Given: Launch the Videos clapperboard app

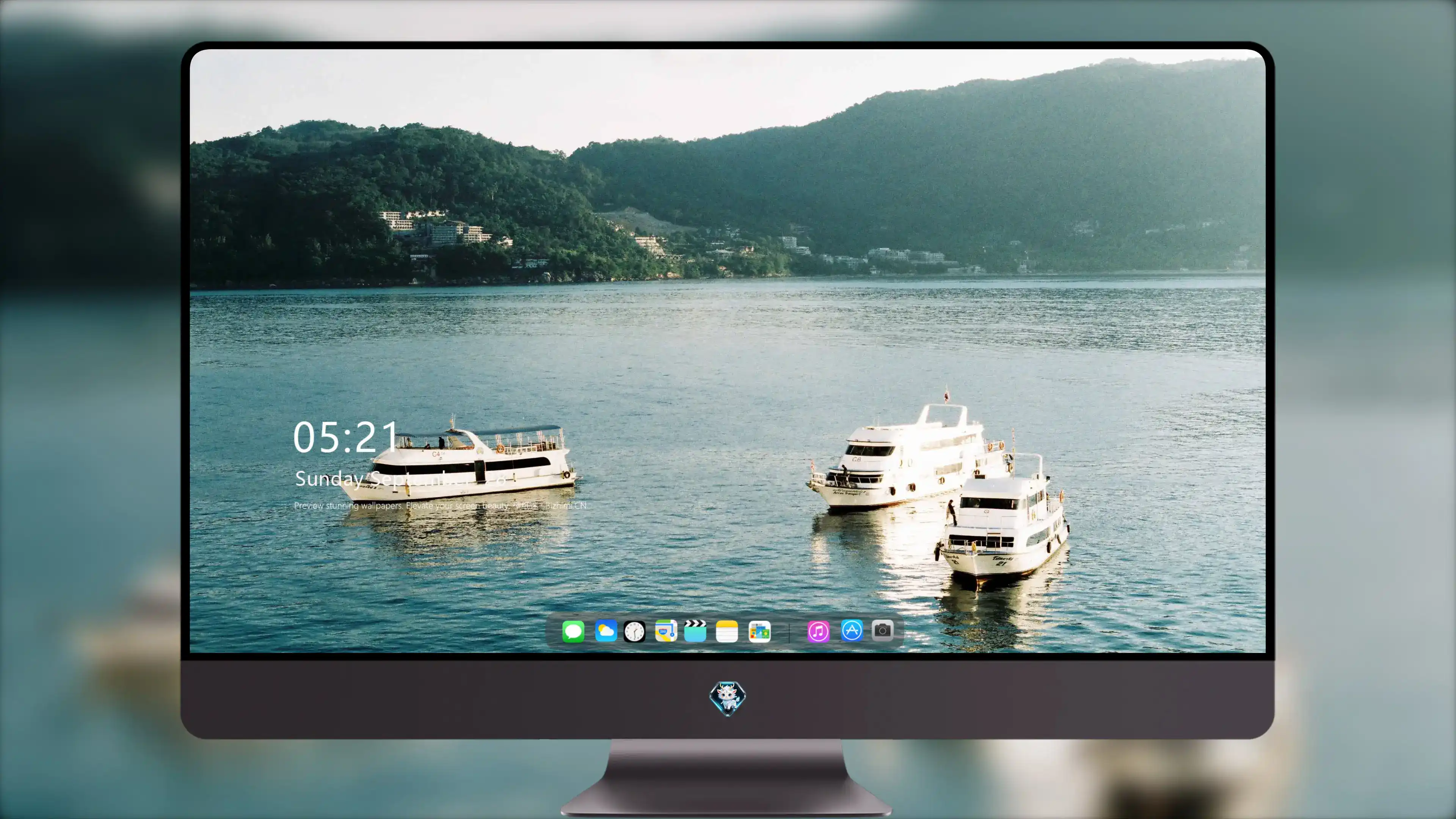Looking at the screenshot, I should click(695, 631).
